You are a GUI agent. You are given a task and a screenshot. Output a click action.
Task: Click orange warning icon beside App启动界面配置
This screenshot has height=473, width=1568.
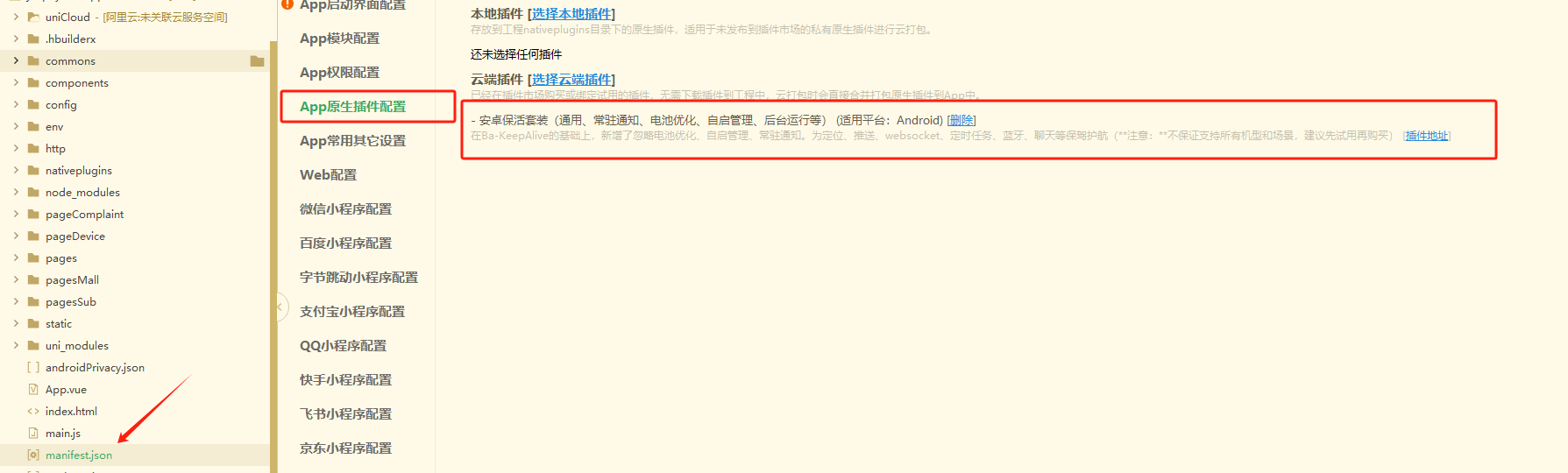pyautogui.click(x=287, y=4)
